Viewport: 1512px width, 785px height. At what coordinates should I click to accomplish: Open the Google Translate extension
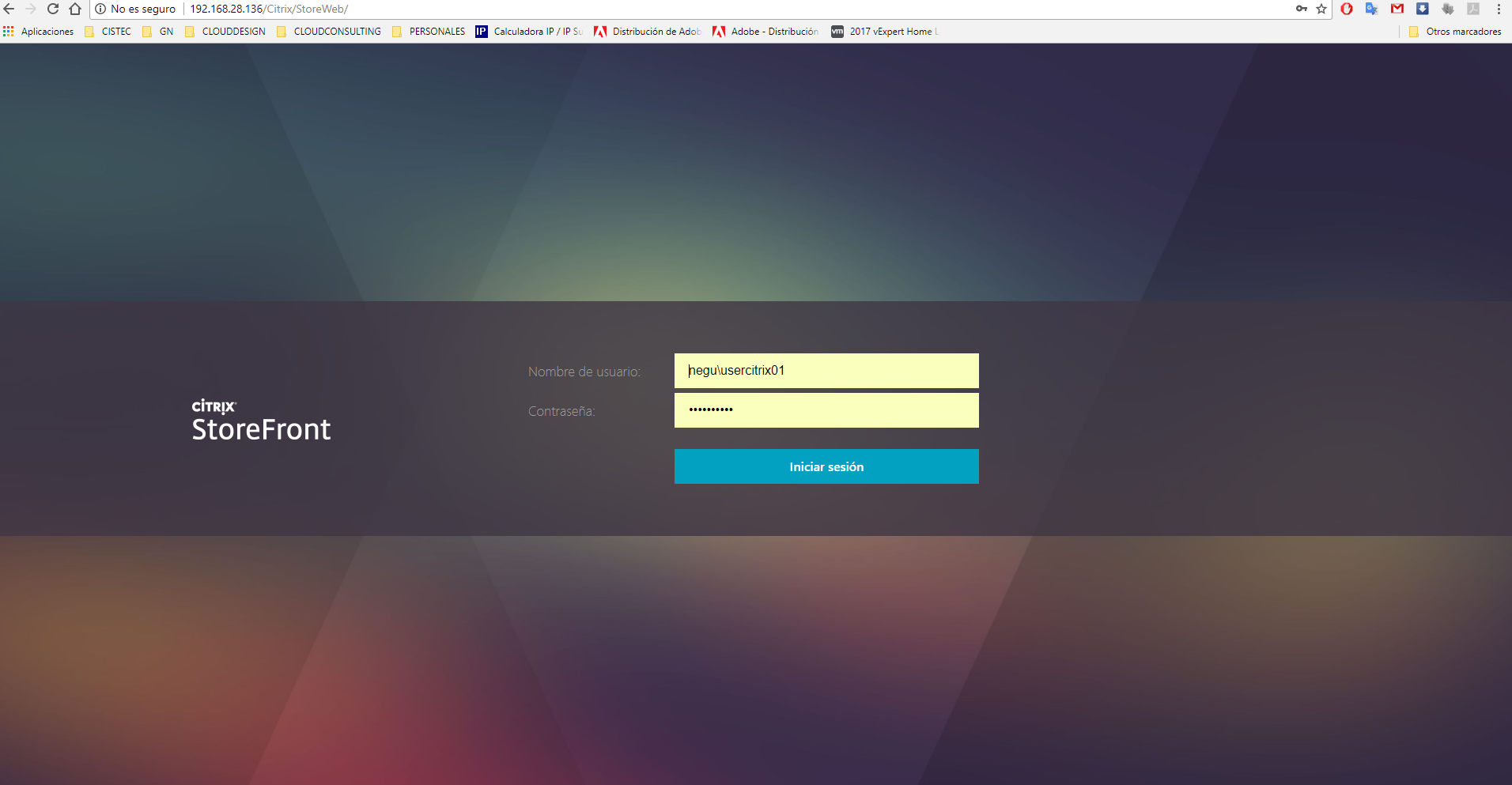[1372, 9]
